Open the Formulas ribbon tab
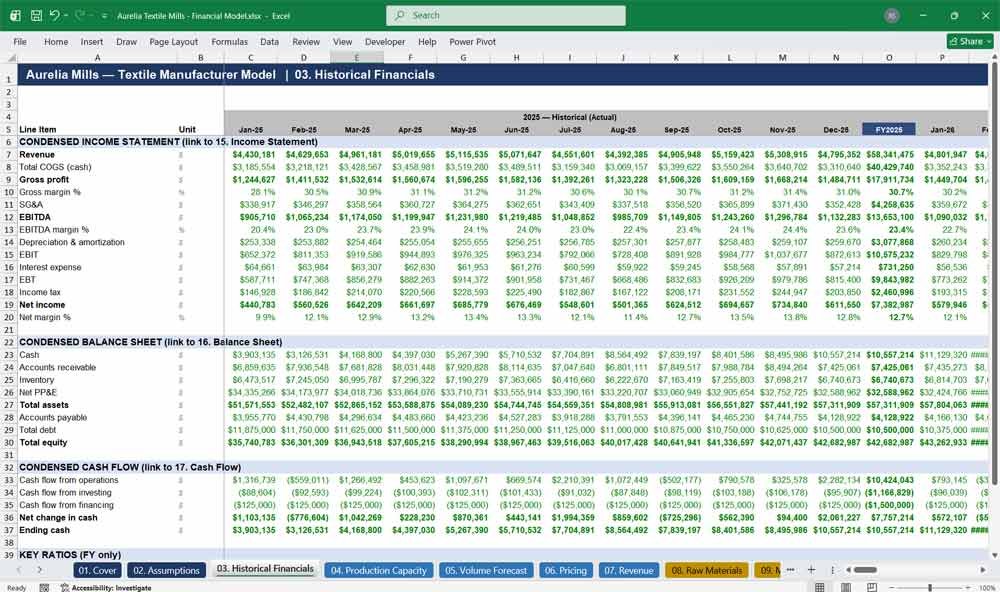 pyautogui.click(x=230, y=41)
